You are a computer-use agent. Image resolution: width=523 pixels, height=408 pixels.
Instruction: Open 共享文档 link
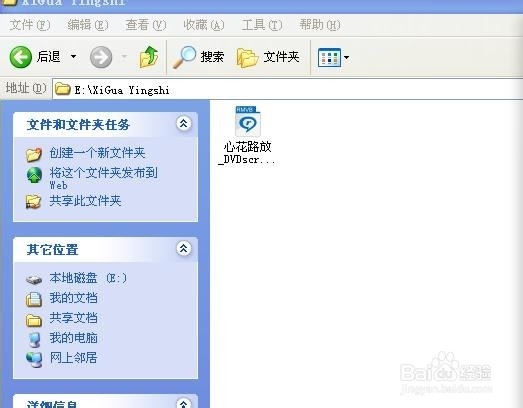73,318
